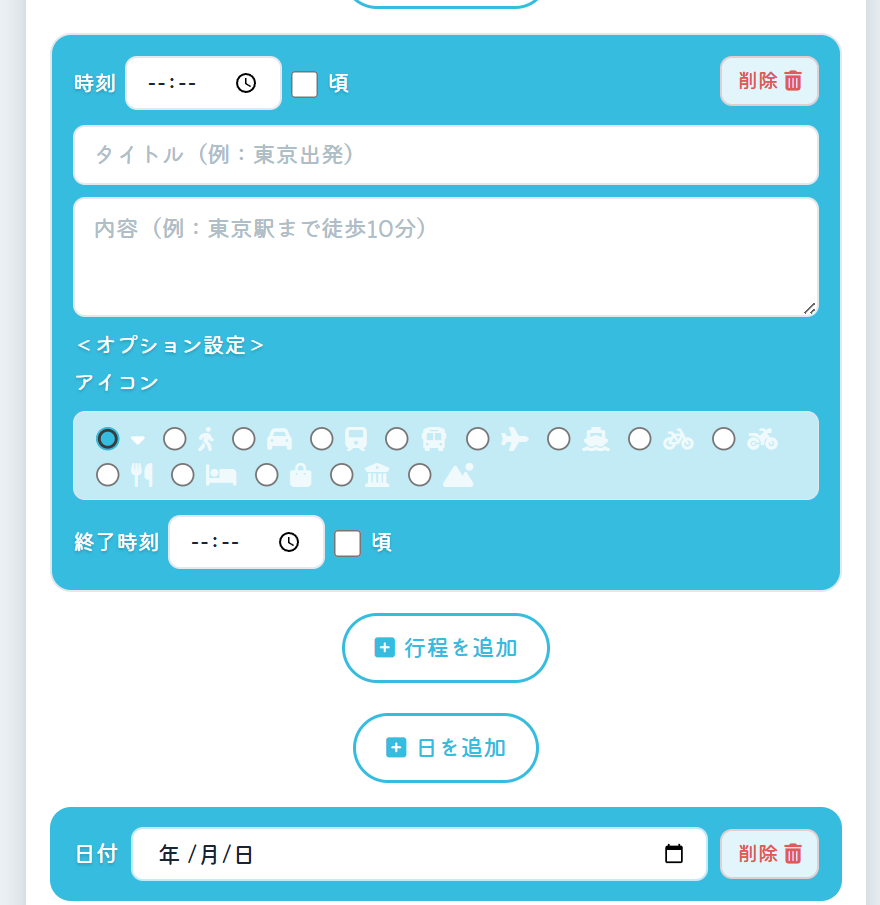Select the radio button for the museum icon
880x905 pixels.
pos(342,475)
